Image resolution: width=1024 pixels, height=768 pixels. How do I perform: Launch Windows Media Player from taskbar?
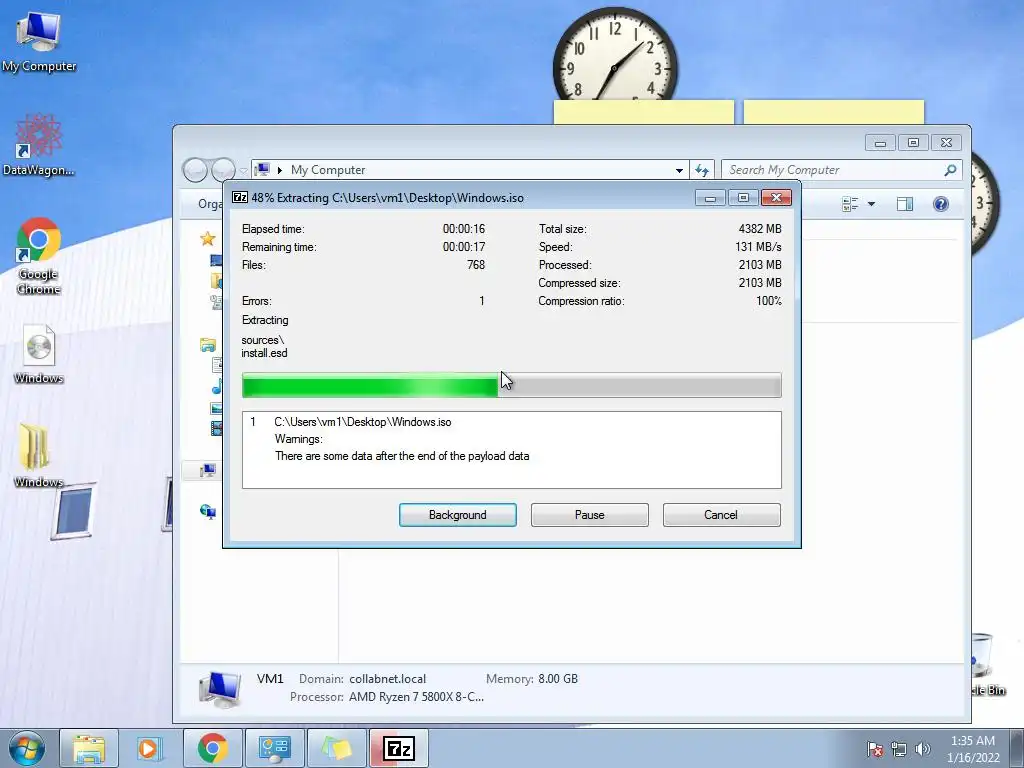coord(148,748)
